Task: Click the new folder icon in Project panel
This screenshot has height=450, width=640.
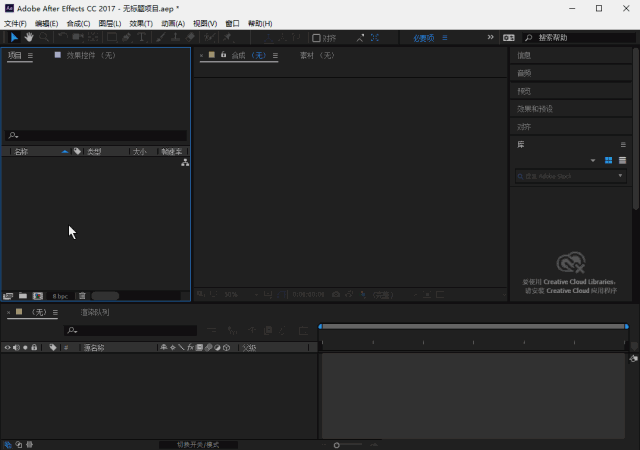Action: [x=23, y=296]
